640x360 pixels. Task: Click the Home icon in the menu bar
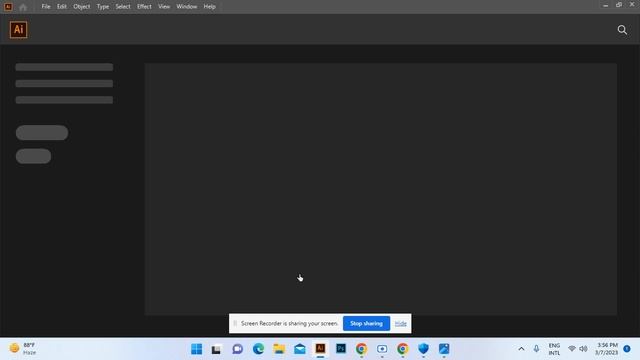23,7
